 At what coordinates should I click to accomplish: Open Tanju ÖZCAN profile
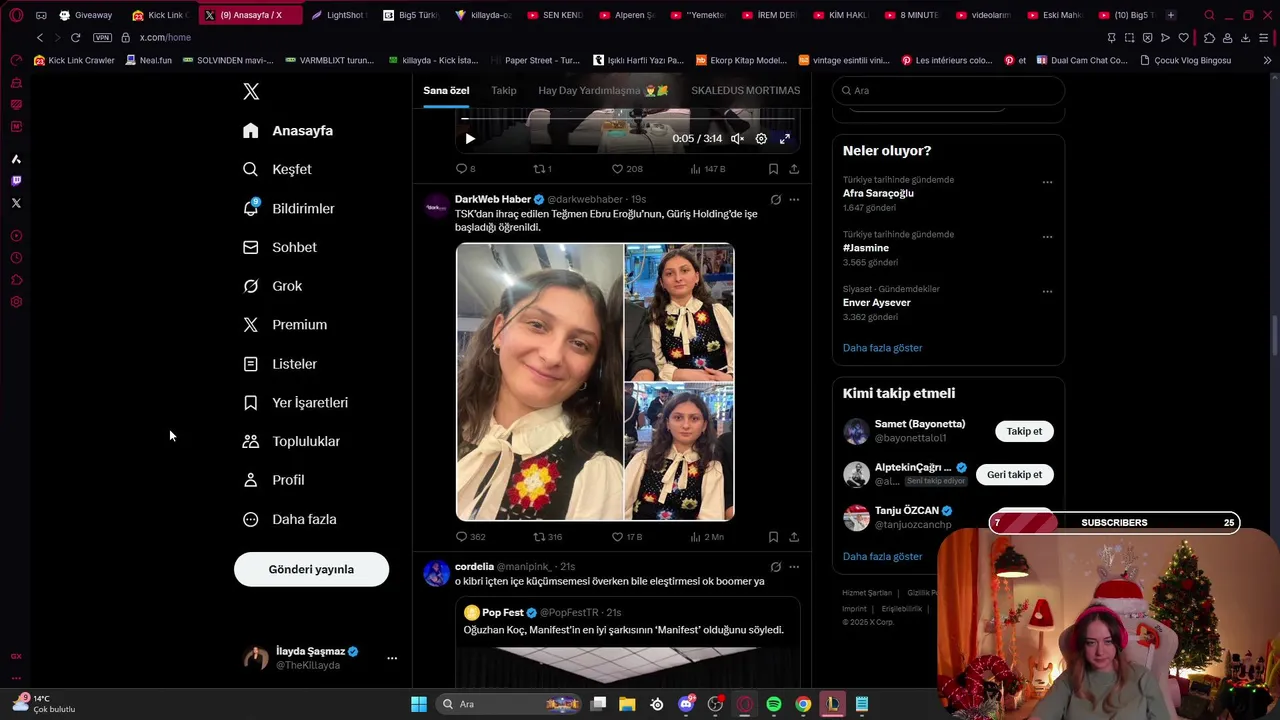coord(907,511)
